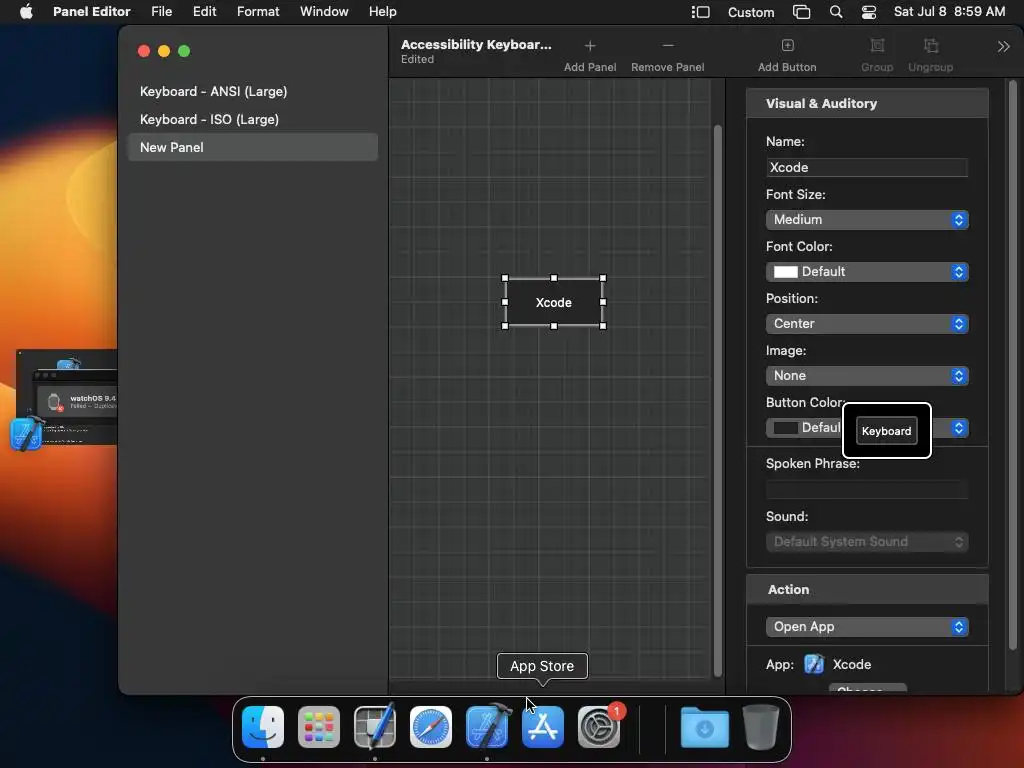This screenshot has height=768, width=1024.
Task: Open the Edit menu
Action: point(204,12)
